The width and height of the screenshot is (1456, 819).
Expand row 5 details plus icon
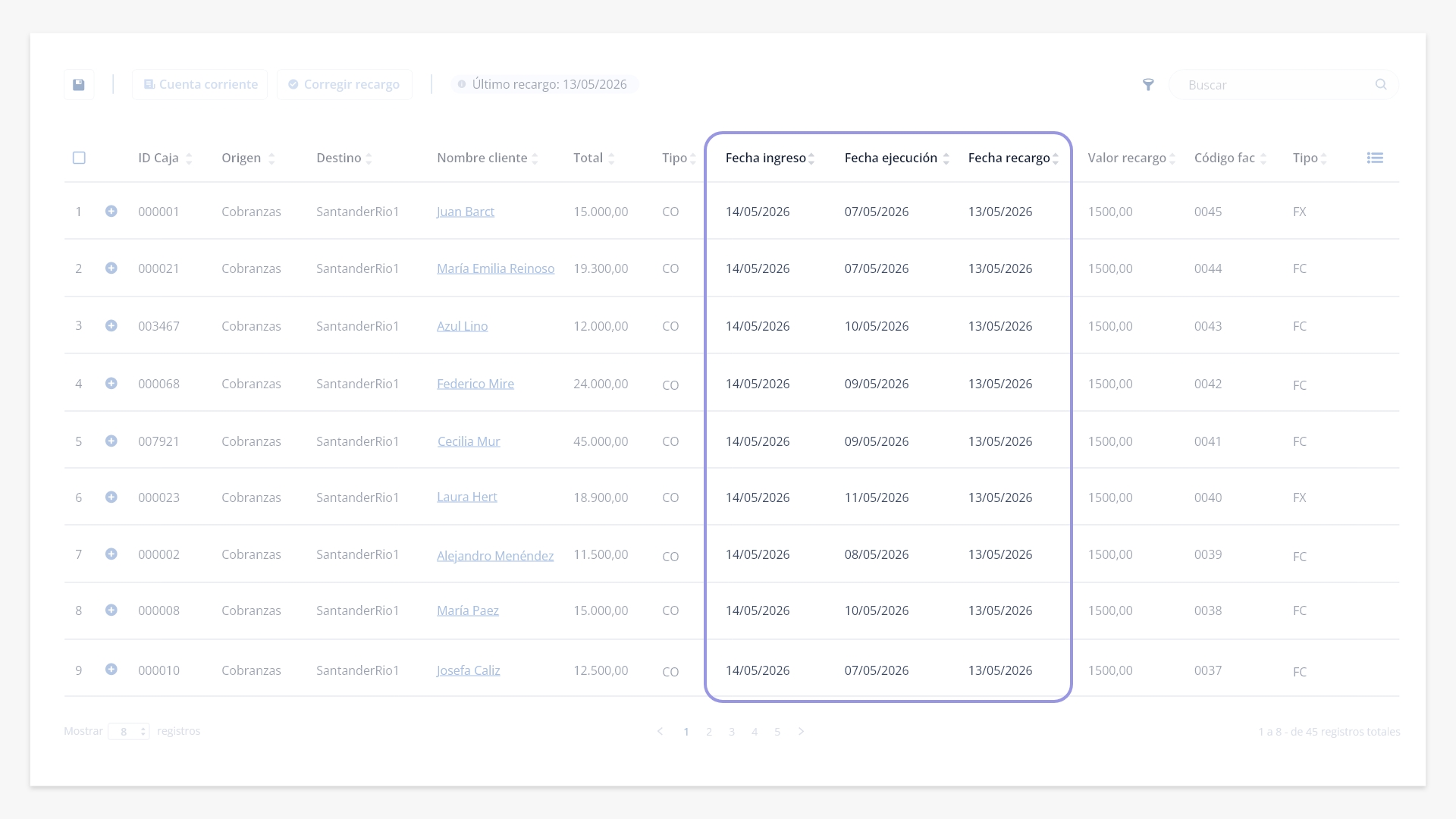111,441
